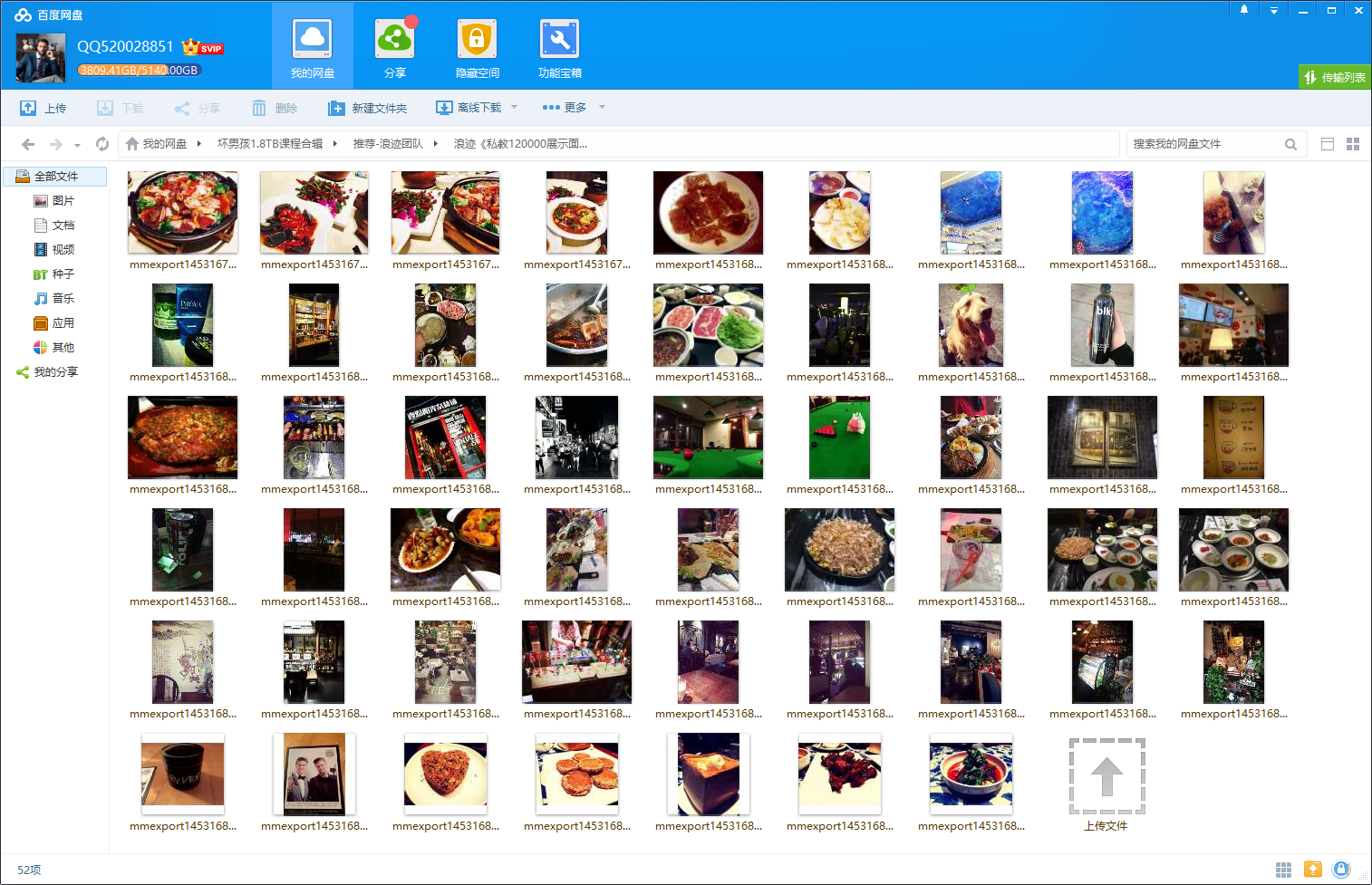
Task: Click the 52项 item count
Action: tap(29, 870)
